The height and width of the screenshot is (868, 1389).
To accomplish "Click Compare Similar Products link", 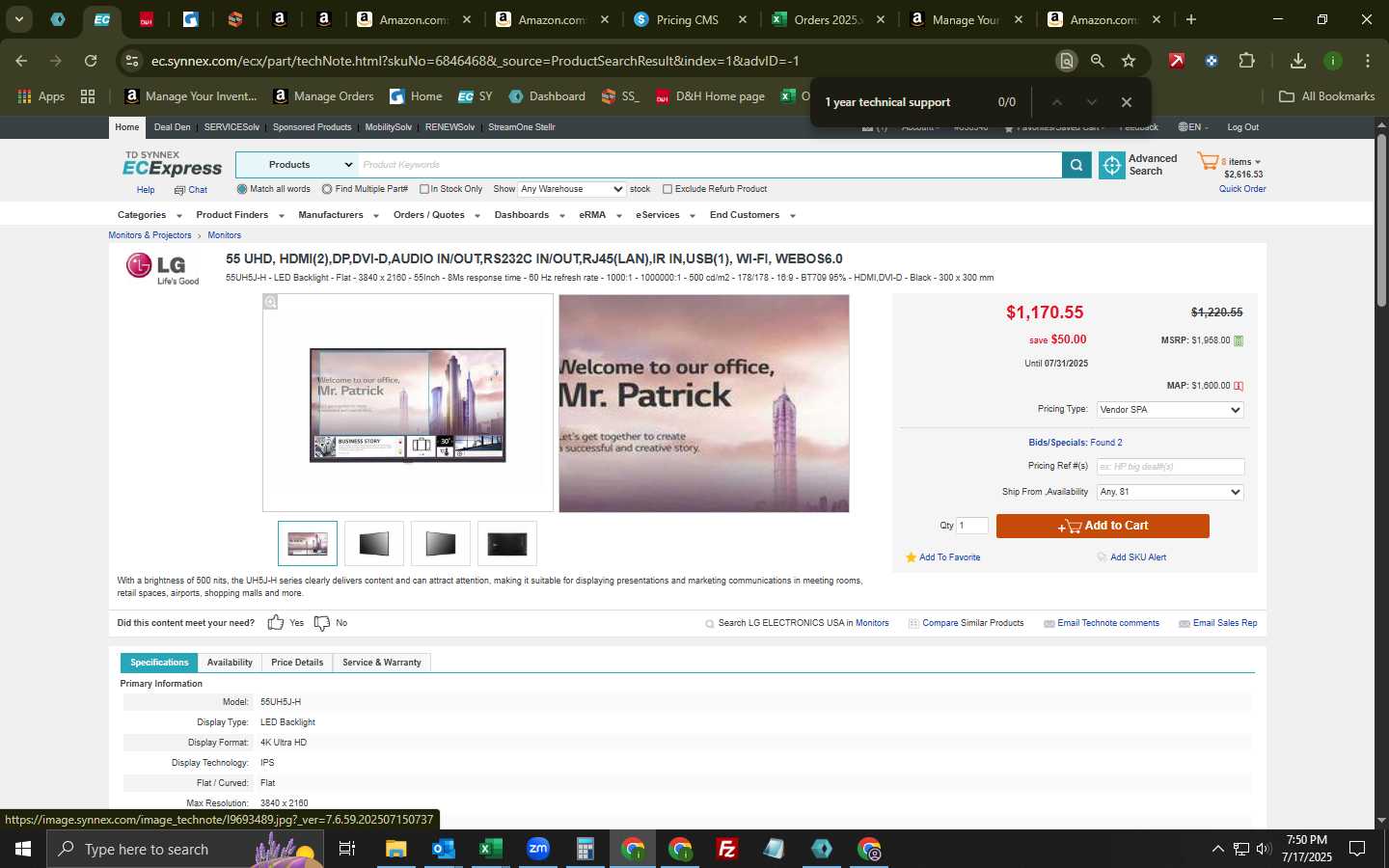I will [x=972, y=623].
